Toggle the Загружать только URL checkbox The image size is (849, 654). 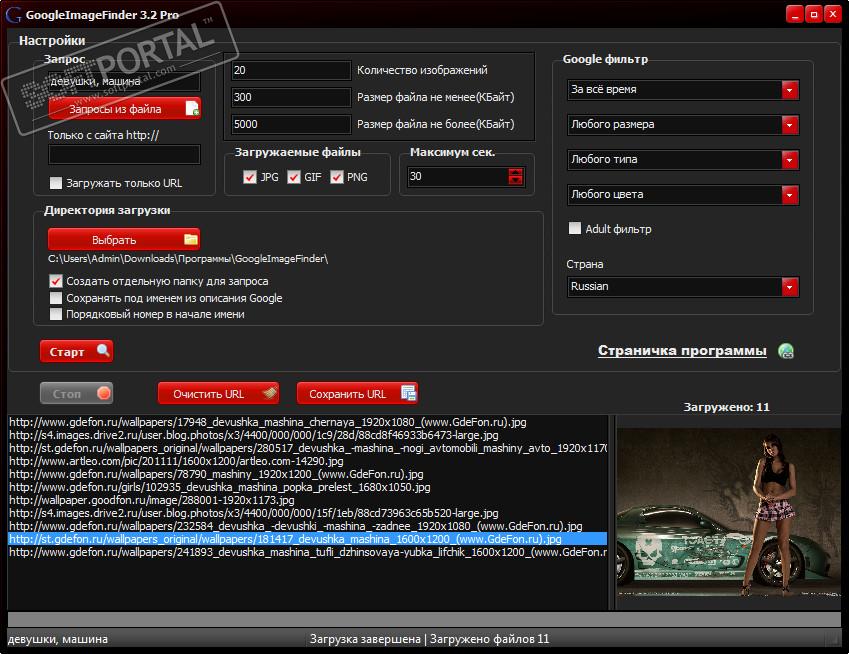[56, 183]
